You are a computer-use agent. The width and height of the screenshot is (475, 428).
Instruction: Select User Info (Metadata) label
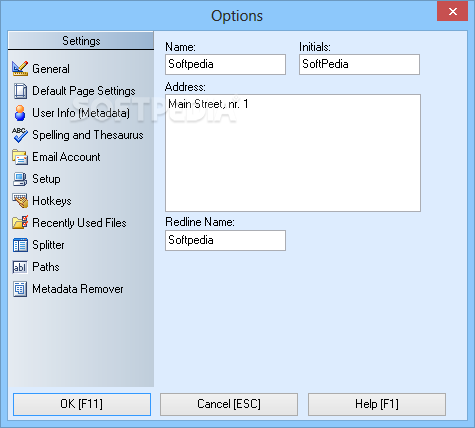click(81, 113)
